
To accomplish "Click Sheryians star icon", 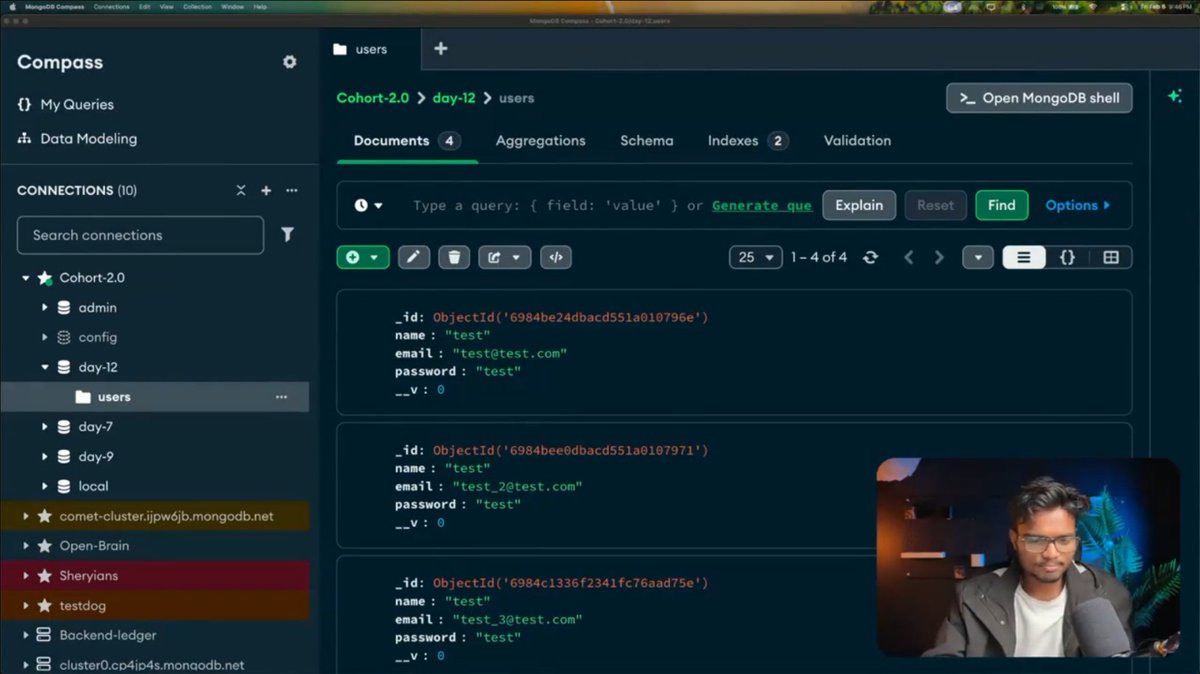I will click(44, 576).
